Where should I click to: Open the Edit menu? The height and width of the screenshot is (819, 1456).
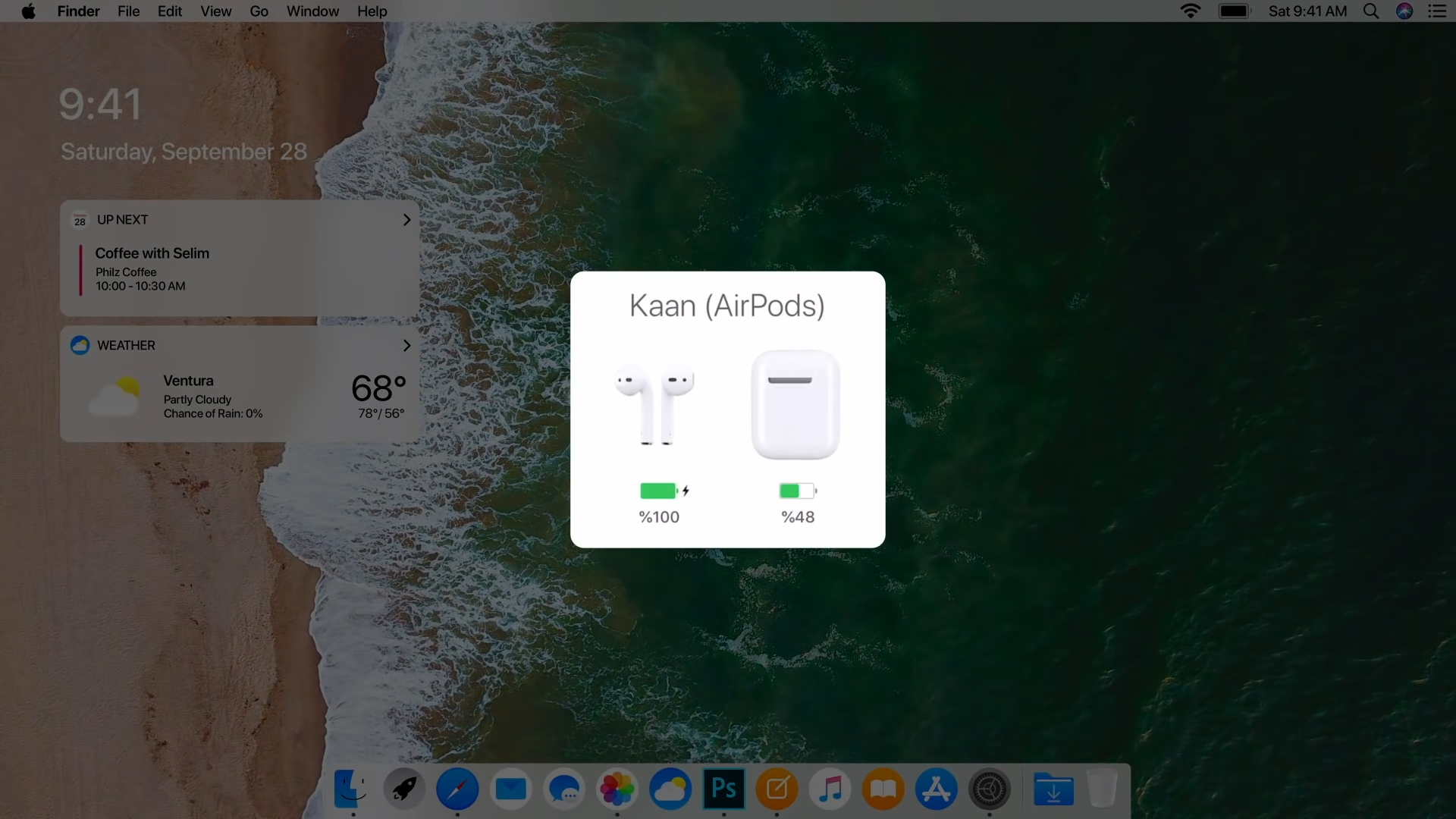170,11
